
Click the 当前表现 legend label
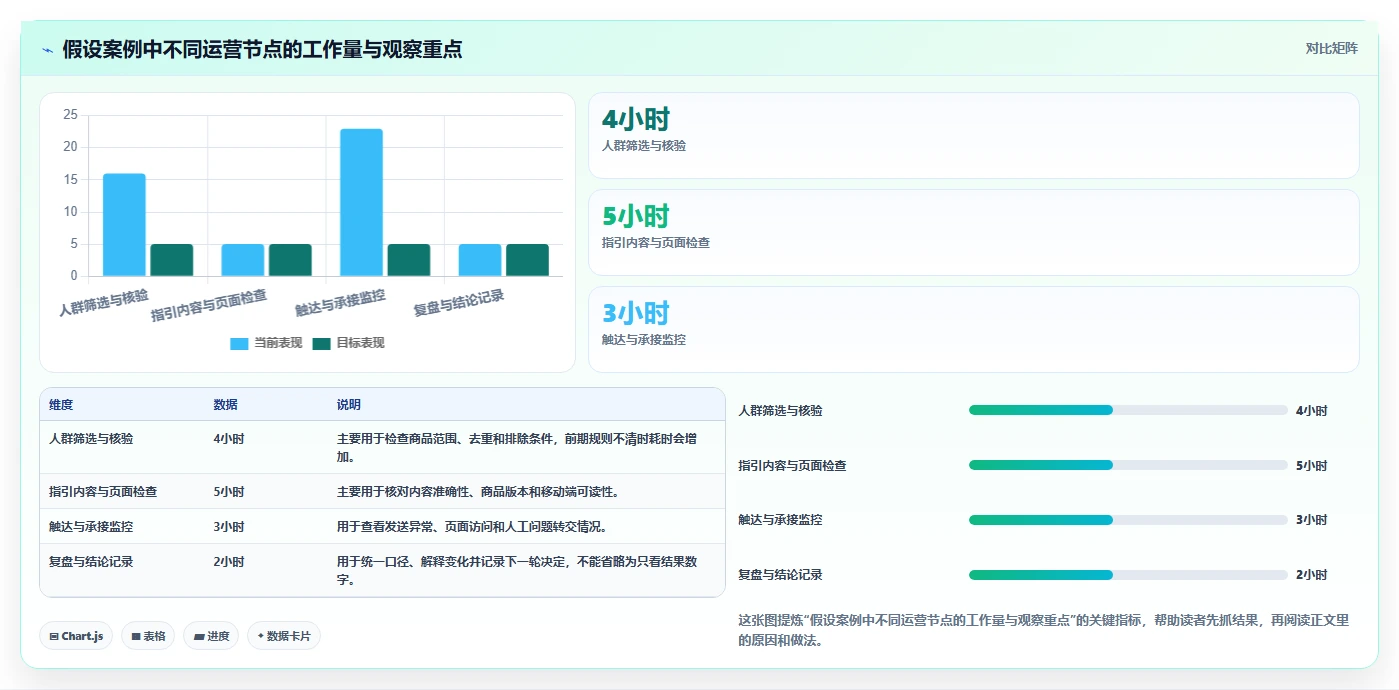click(277, 343)
